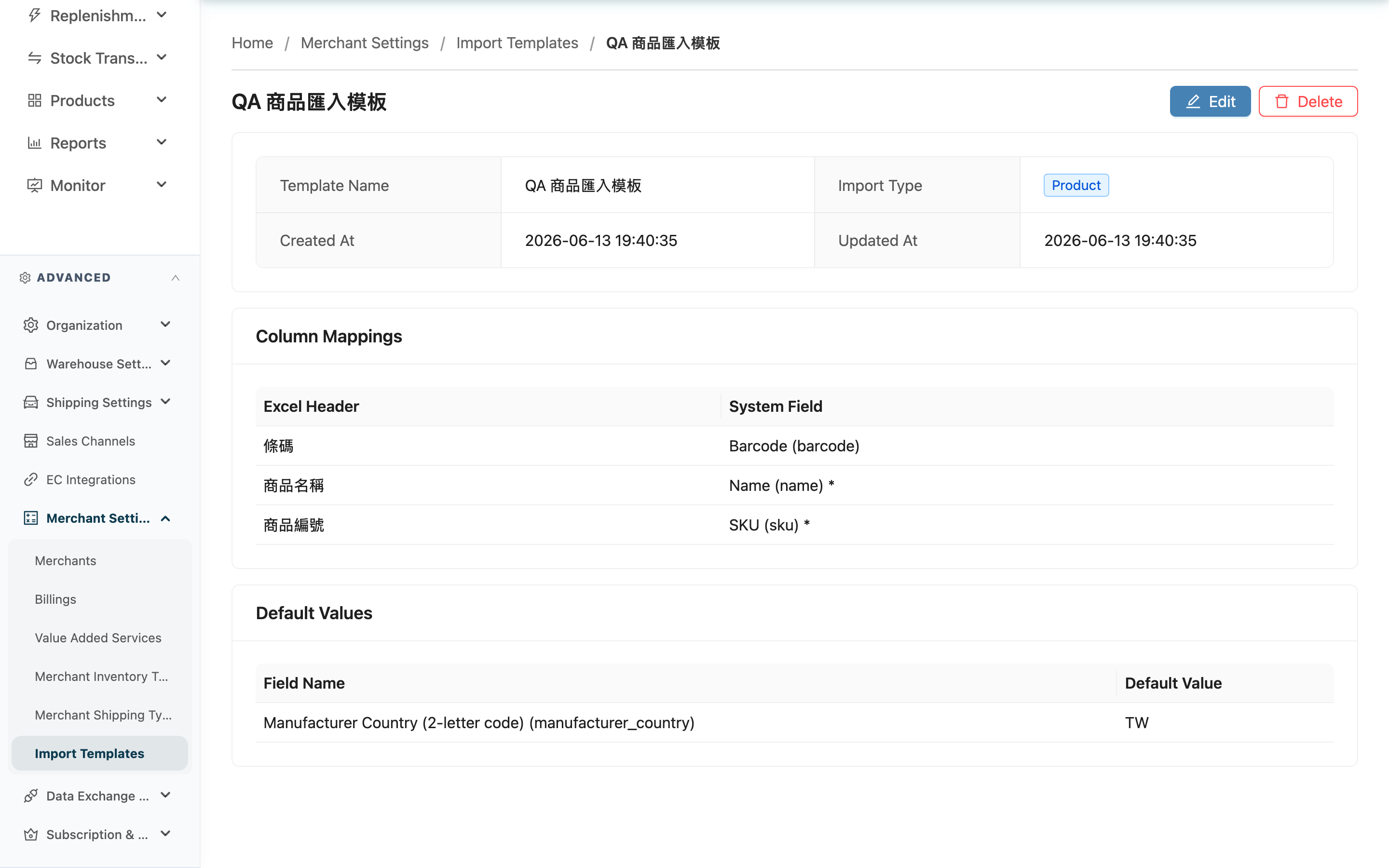Go to Home breadcrumb link
1389x868 pixels.
pos(252,43)
